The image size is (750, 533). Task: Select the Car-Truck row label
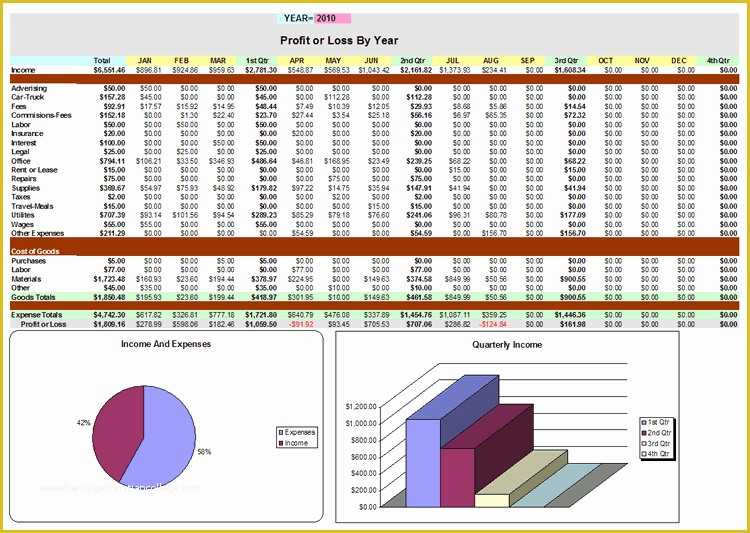coord(28,97)
